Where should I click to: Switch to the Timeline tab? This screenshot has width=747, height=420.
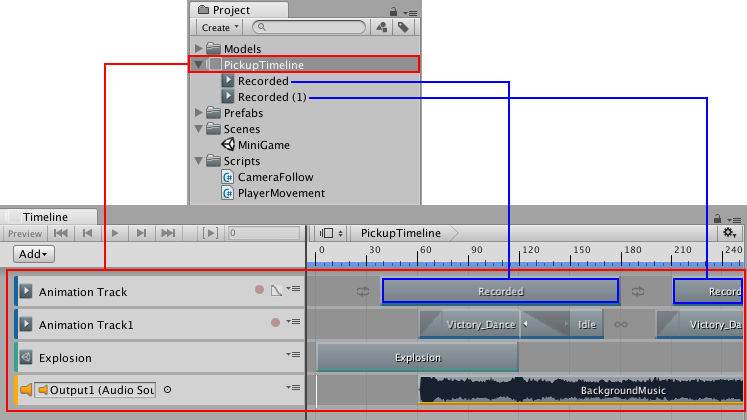(45, 216)
